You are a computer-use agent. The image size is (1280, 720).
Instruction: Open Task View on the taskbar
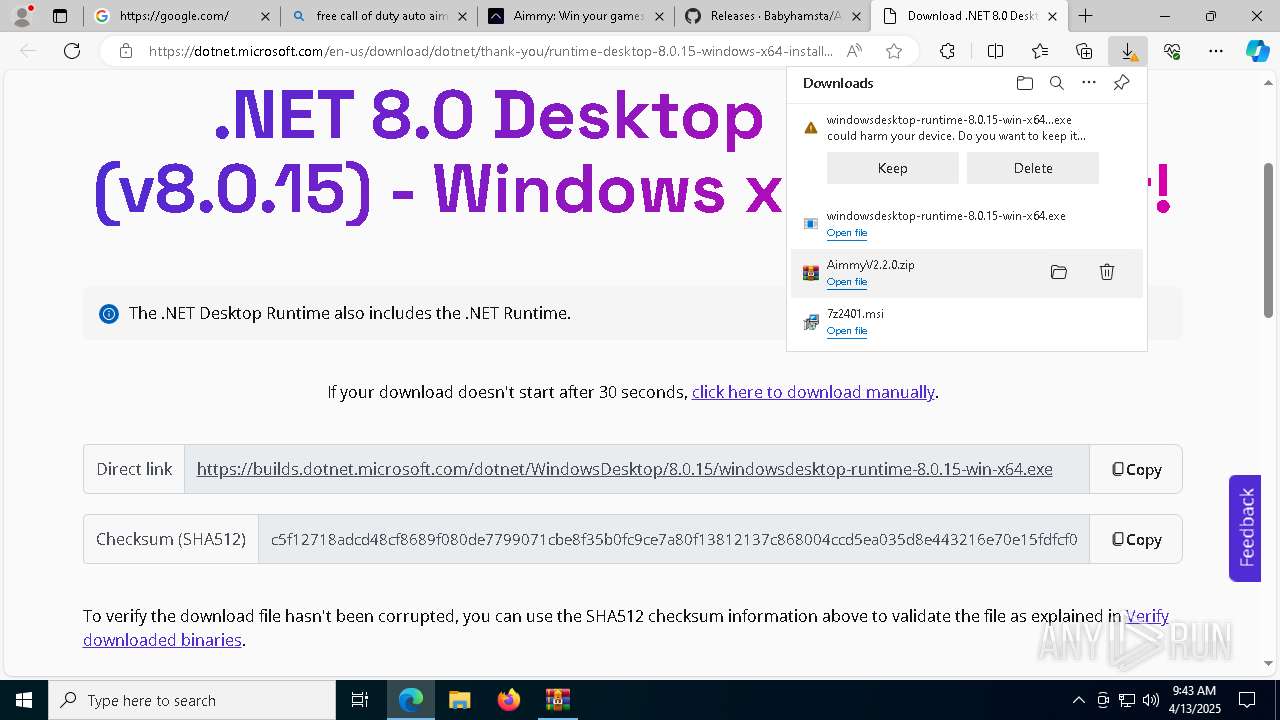360,700
